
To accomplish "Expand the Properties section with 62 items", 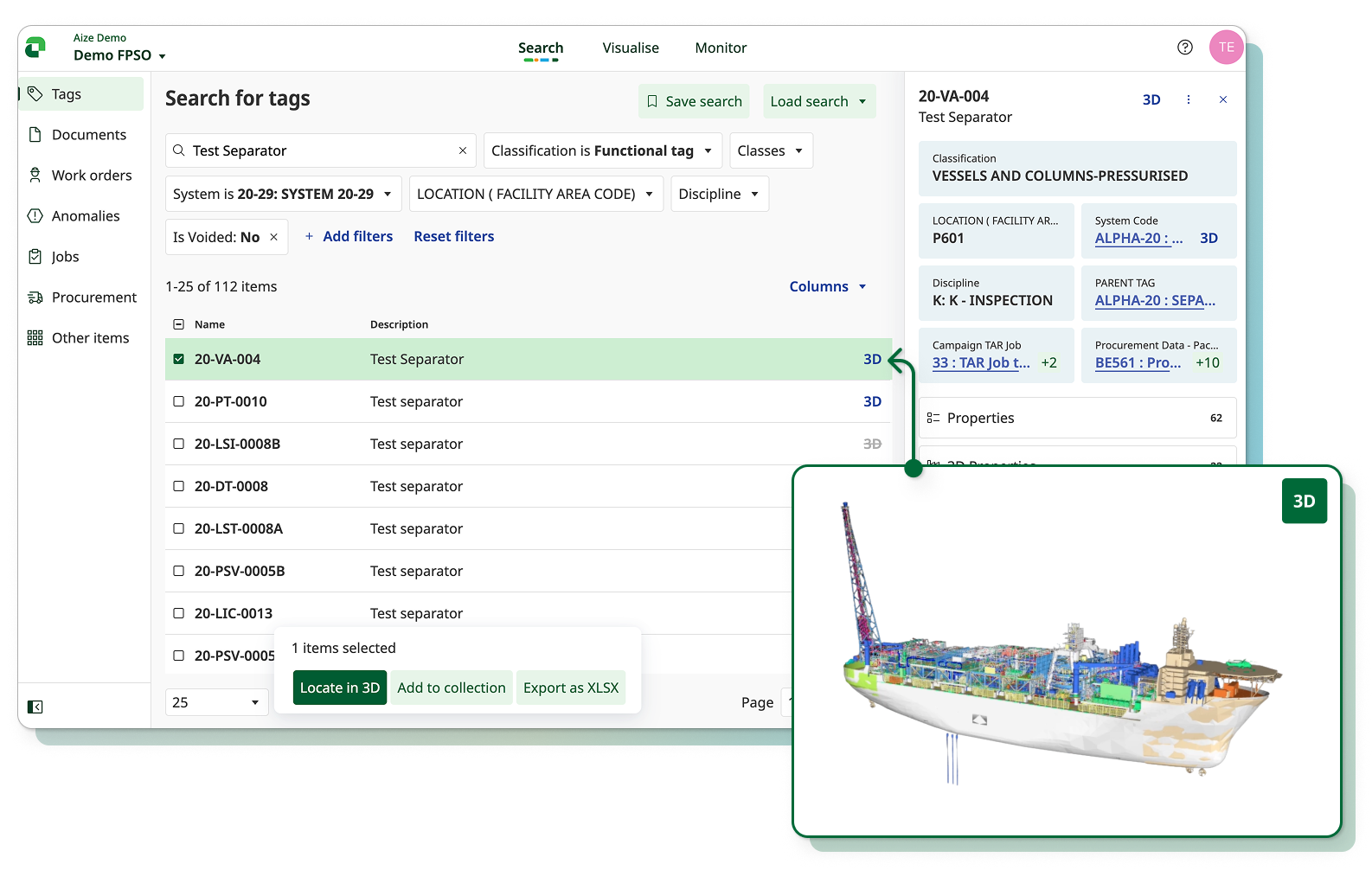I will 1078,418.
